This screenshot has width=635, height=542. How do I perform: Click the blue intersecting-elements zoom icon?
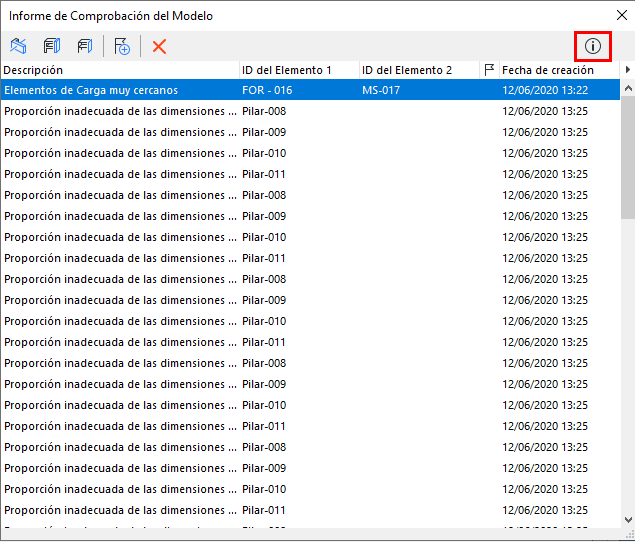click(x=18, y=46)
